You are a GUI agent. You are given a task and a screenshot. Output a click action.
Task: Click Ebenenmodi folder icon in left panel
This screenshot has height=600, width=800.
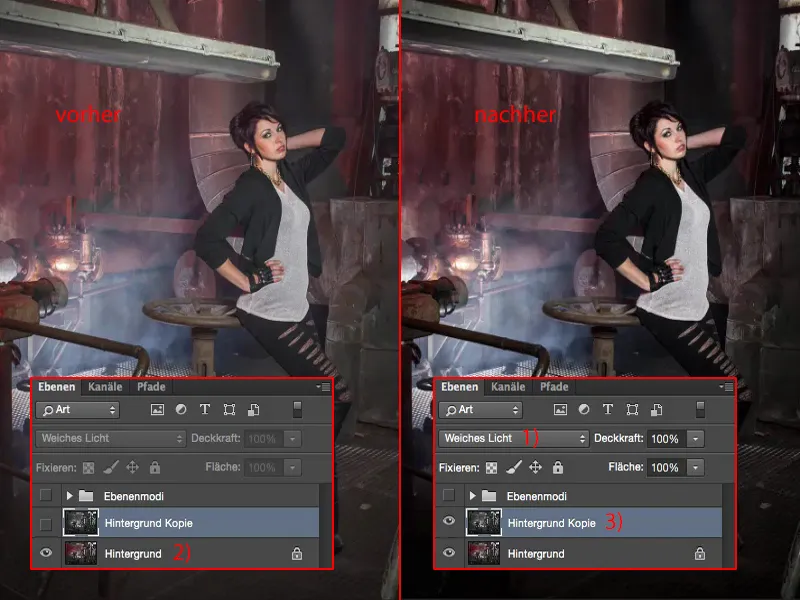pos(86,496)
